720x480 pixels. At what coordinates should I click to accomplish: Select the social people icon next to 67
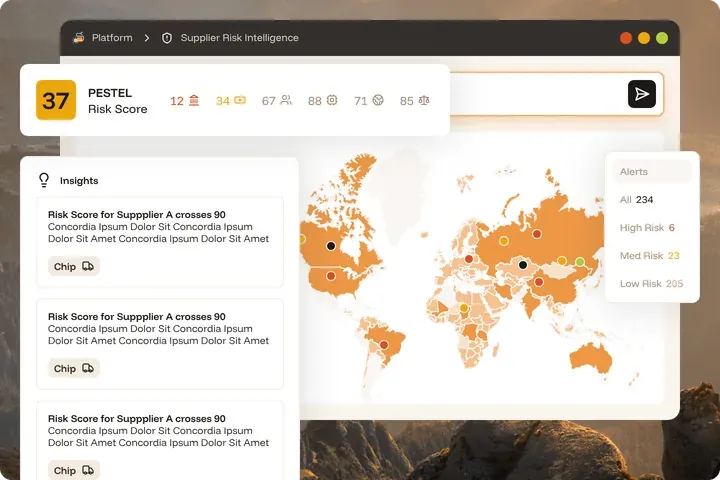(x=286, y=100)
